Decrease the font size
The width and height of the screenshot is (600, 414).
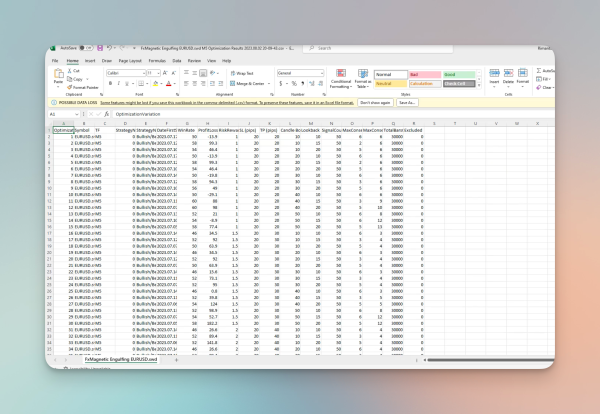173,73
